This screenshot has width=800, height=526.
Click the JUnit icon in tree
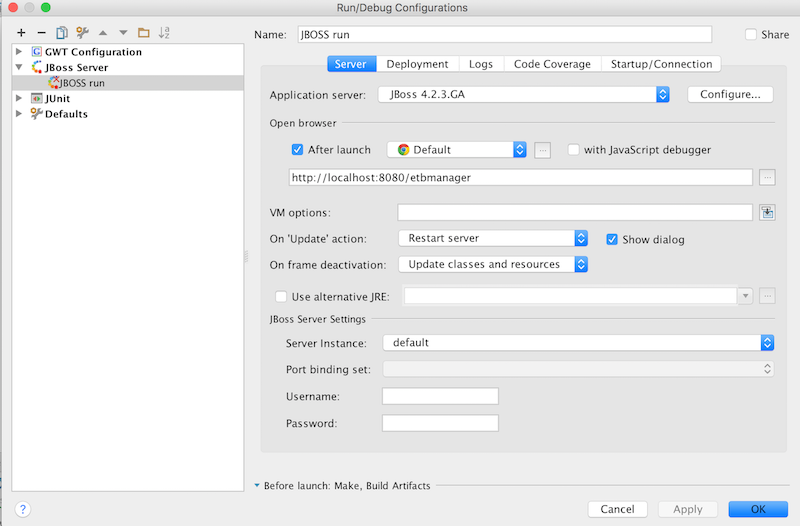[36, 98]
